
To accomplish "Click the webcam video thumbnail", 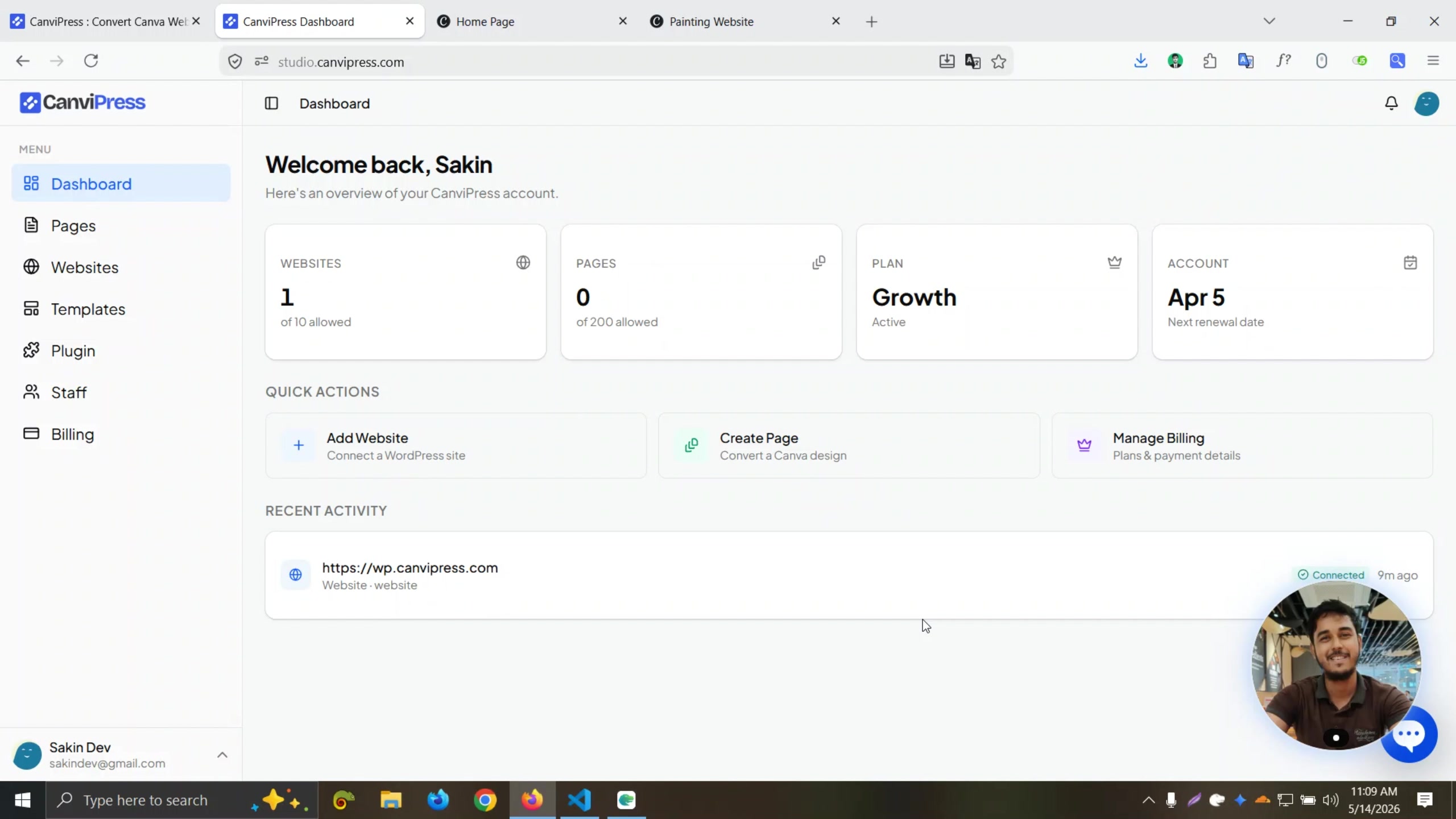I will pyautogui.click(x=1337, y=665).
